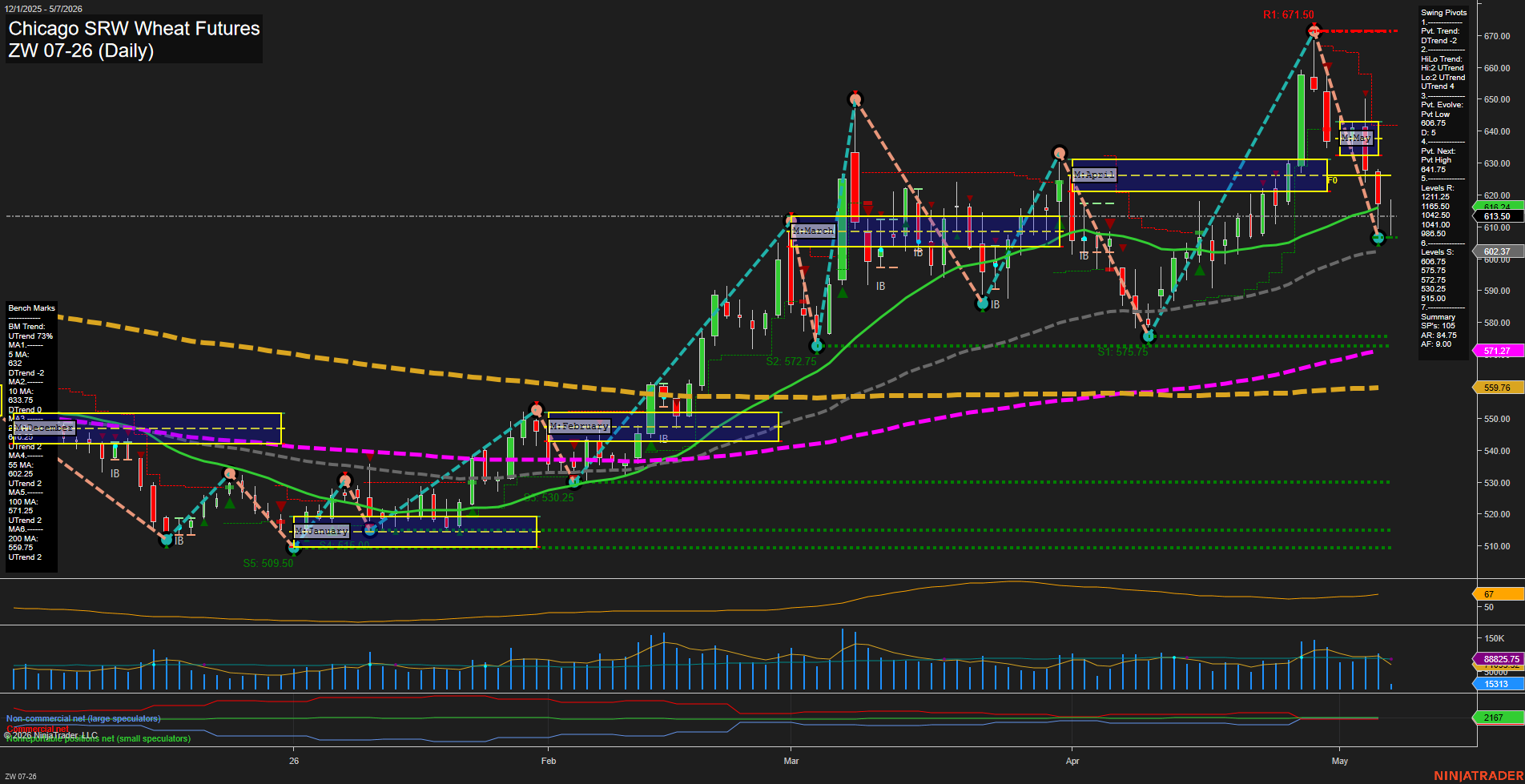The image size is (1525, 784).
Task: Click the 670.00 price axis level
Action: pos(1497,36)
